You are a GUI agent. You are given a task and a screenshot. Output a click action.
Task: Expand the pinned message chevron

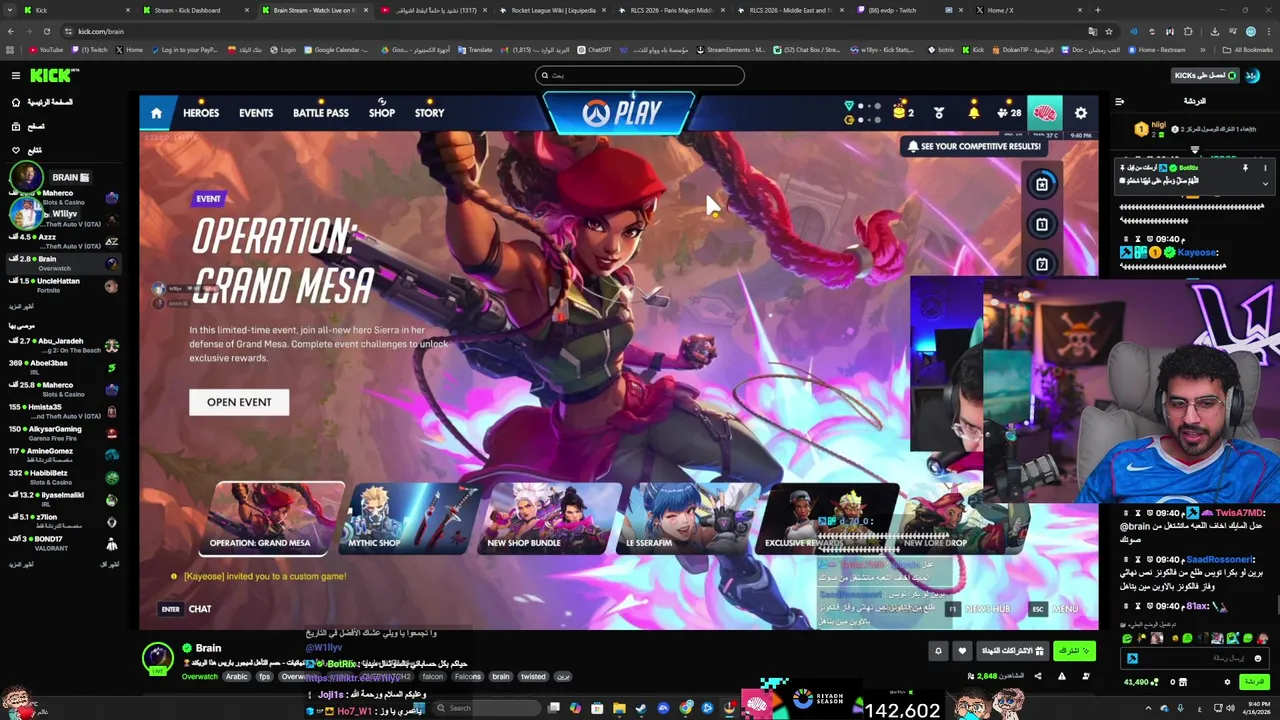1265,183
